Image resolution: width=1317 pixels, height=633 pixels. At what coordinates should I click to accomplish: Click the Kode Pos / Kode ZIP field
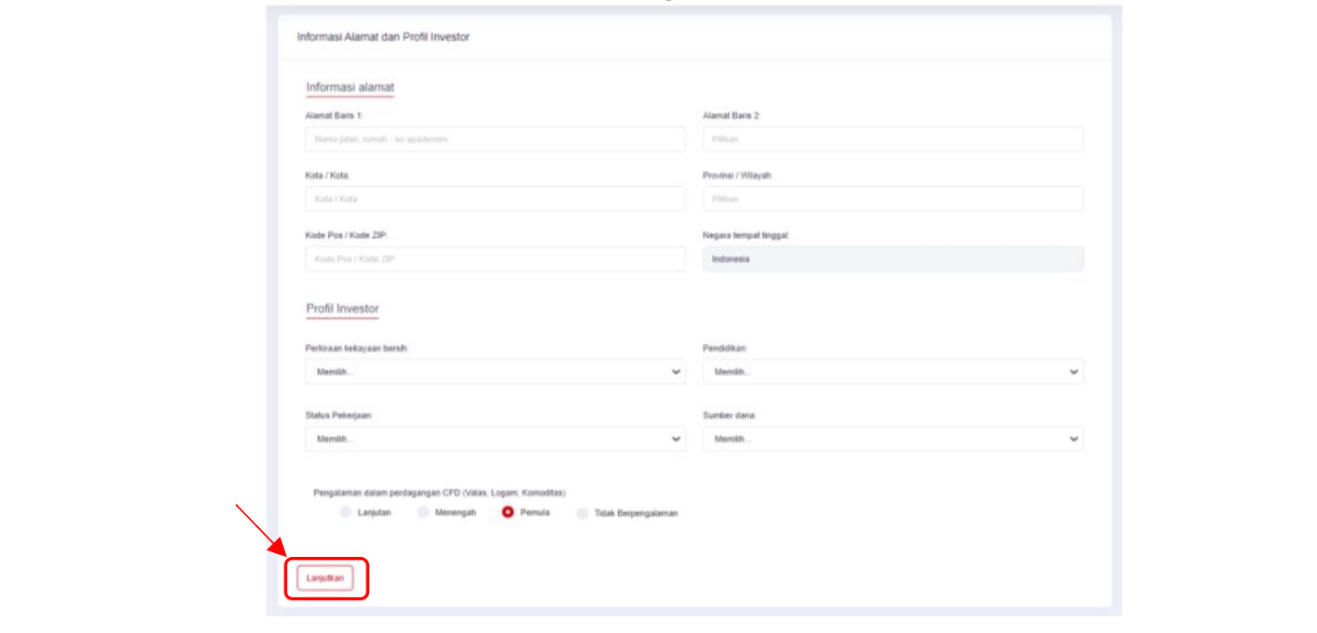click(x=495, y=259)
